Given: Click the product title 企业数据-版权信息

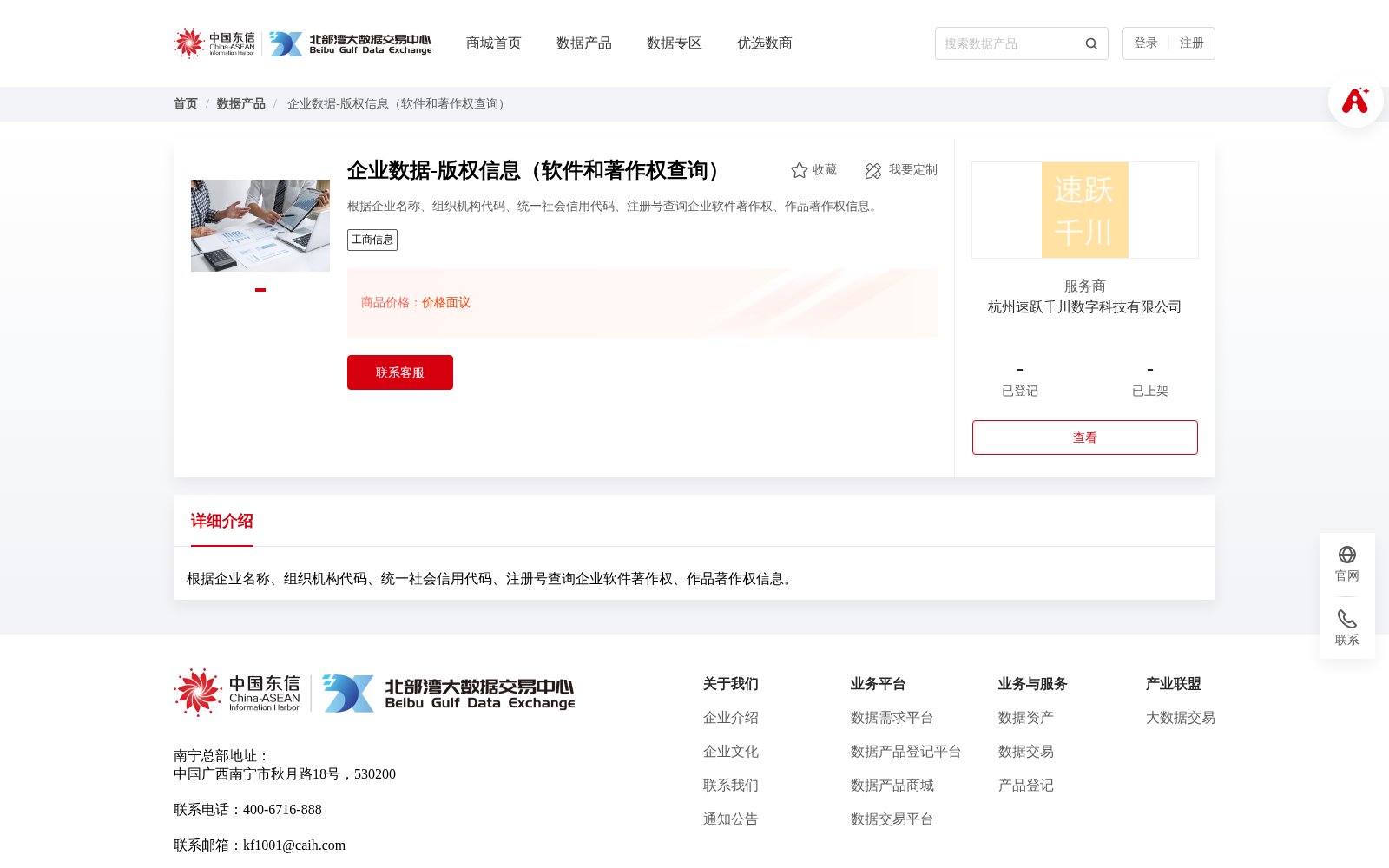Looking at the screenshot, I should coord(538,170).
